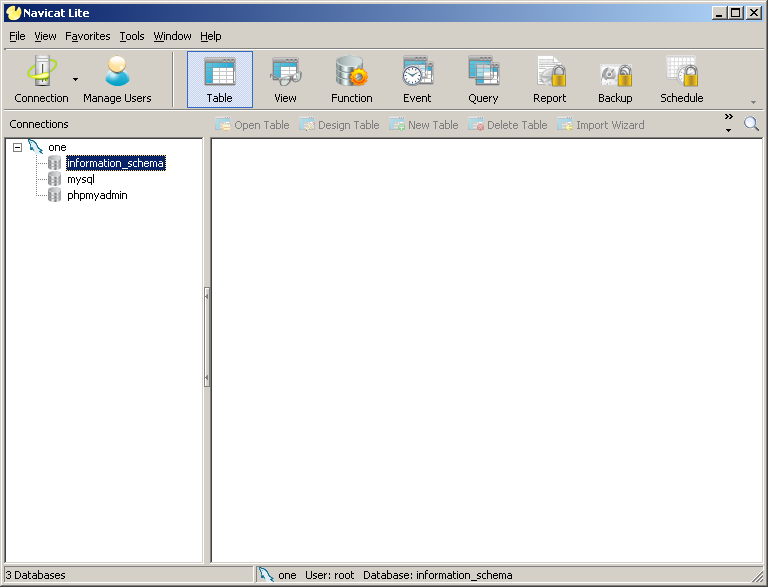Close the Navicat Lite window
The height and width of the screenshot is (587, 768).
click(x=754, y=13)
